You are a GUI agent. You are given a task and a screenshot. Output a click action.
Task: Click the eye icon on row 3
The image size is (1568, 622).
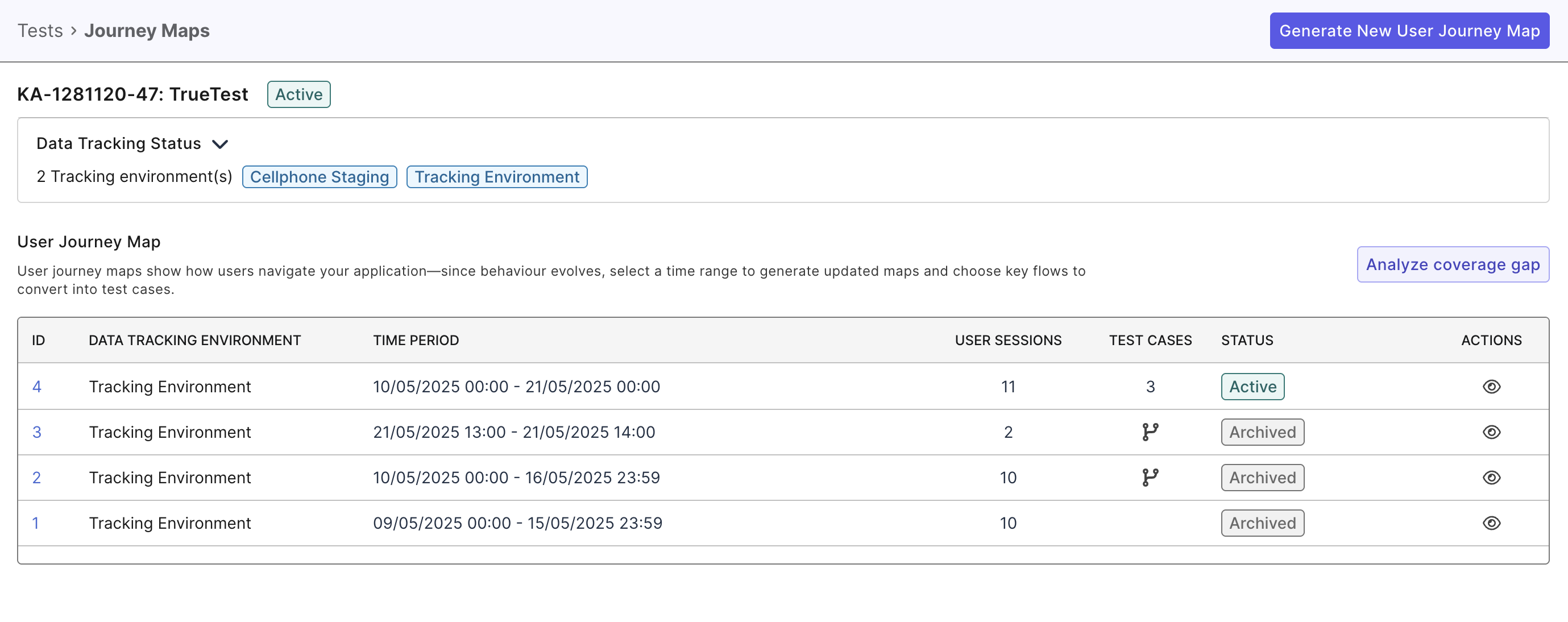pos(1492,432)
